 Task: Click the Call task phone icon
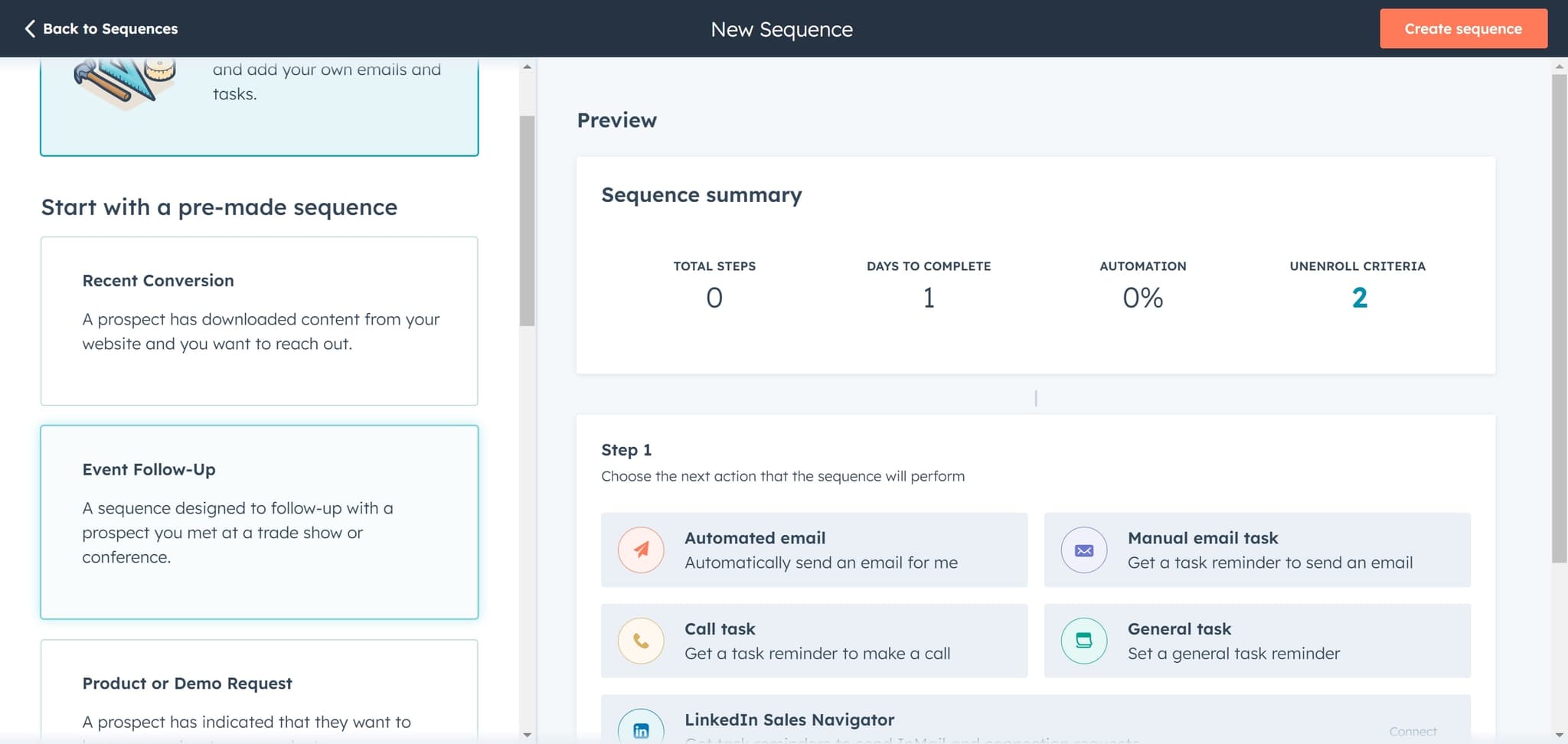pyautogui.click(x=641, y=641)
